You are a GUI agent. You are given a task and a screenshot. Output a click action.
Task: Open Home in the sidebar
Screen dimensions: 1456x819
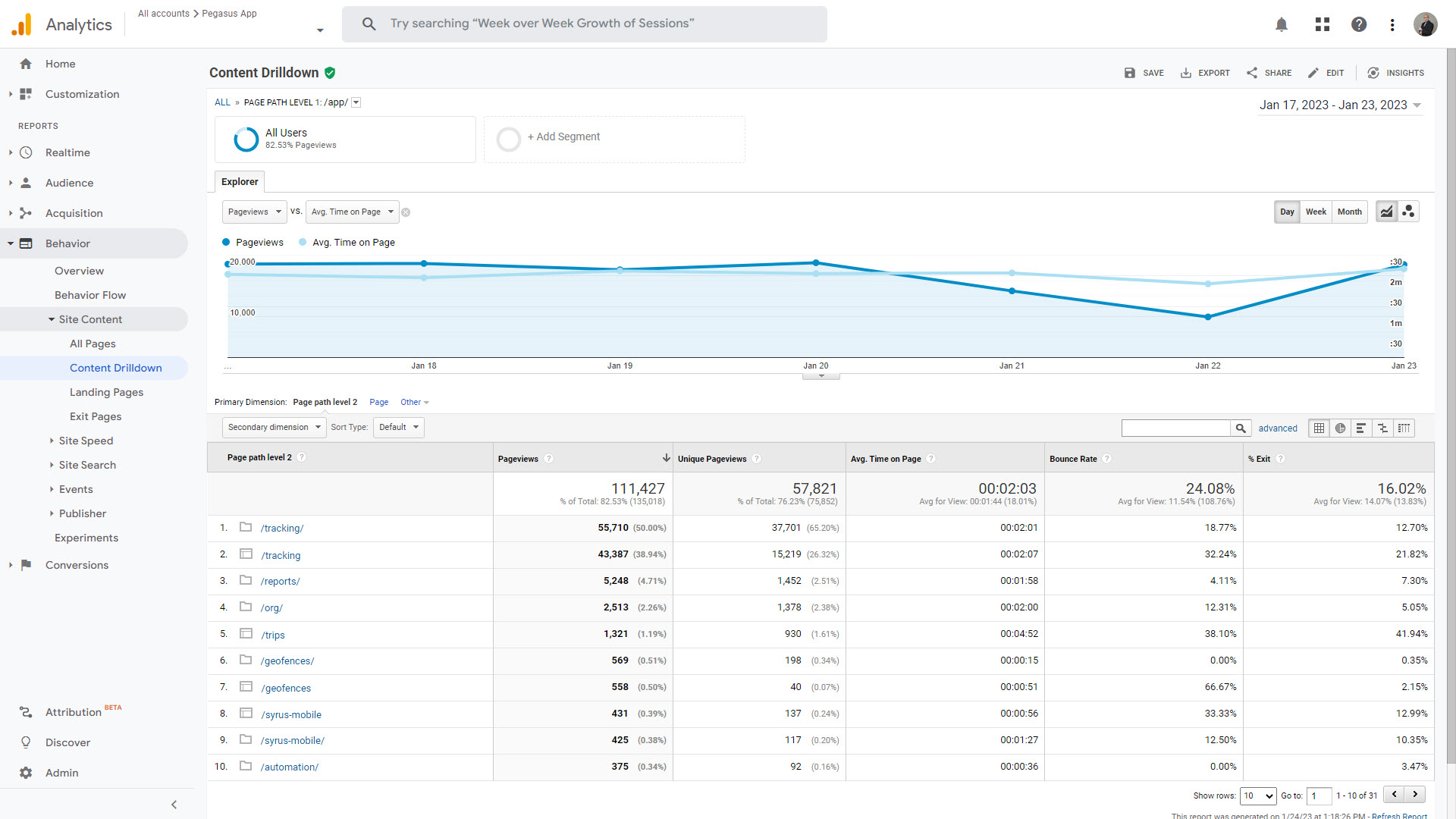tap(60, 64)
